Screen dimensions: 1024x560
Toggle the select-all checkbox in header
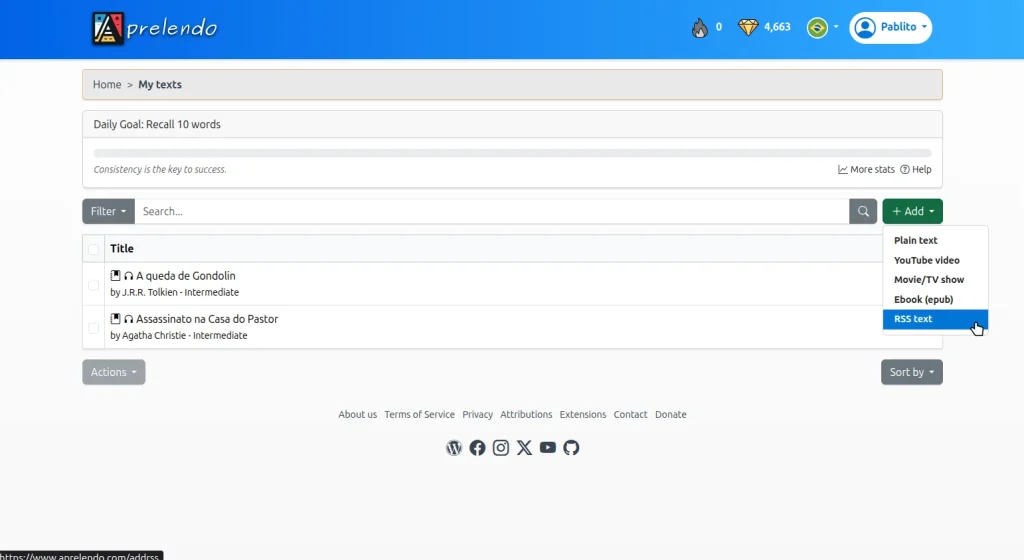(x=94, y=249)
